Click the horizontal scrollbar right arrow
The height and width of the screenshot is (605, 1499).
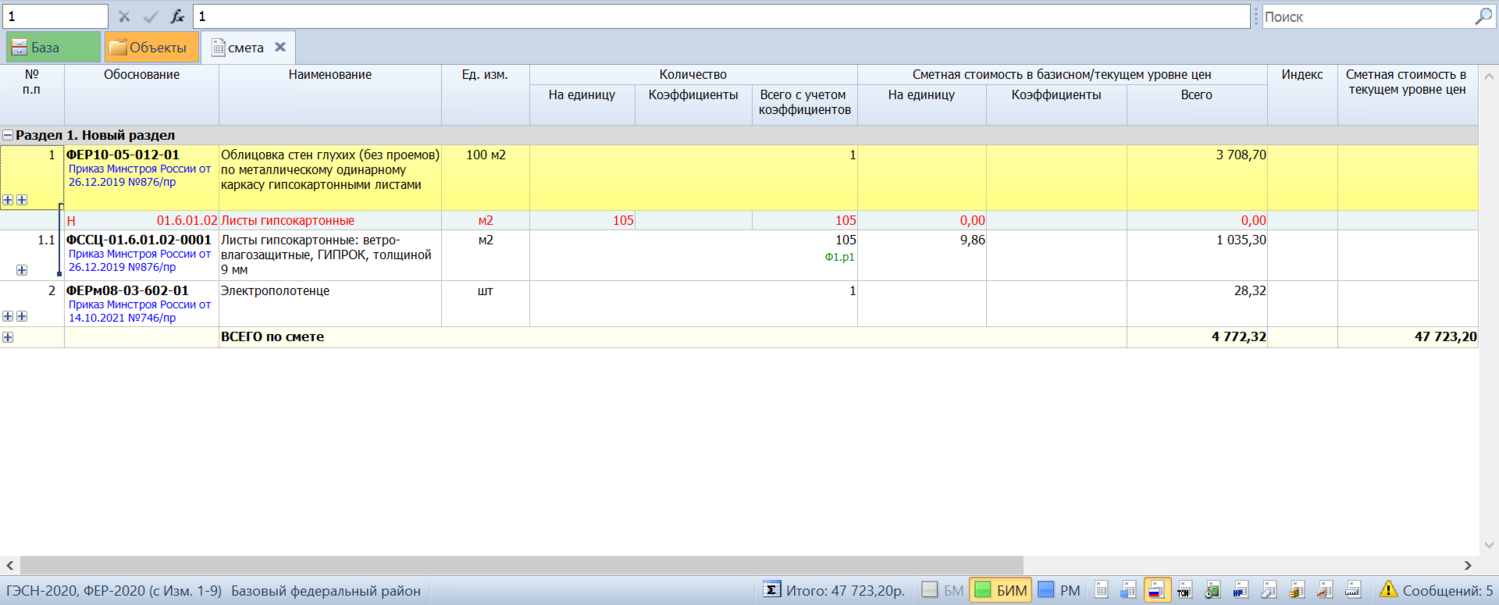pyautogui.click(x=1468, y=565)
